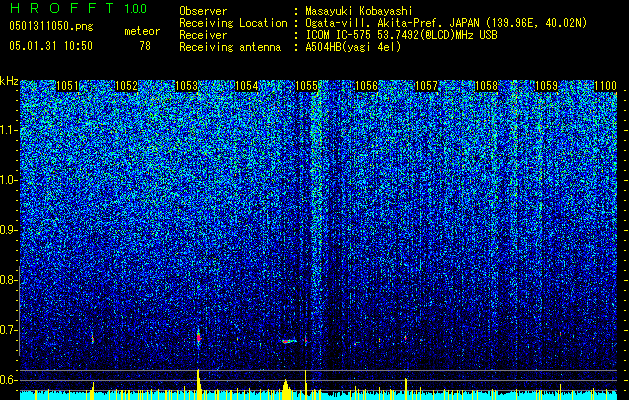Click the 1054 time marker
Viewport: 629px width, 400px height.
pos(246,86)
